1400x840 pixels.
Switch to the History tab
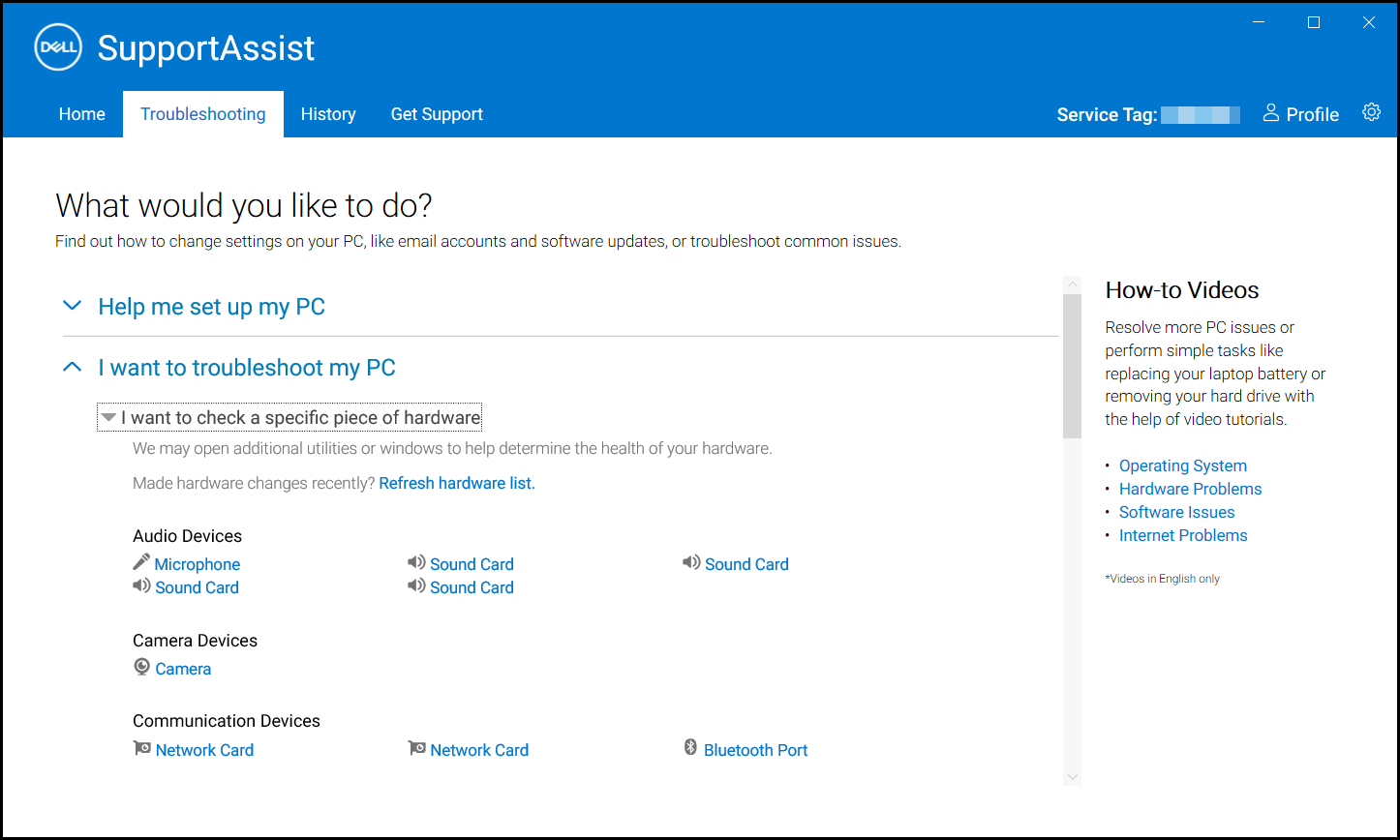(x=328, y=113)
